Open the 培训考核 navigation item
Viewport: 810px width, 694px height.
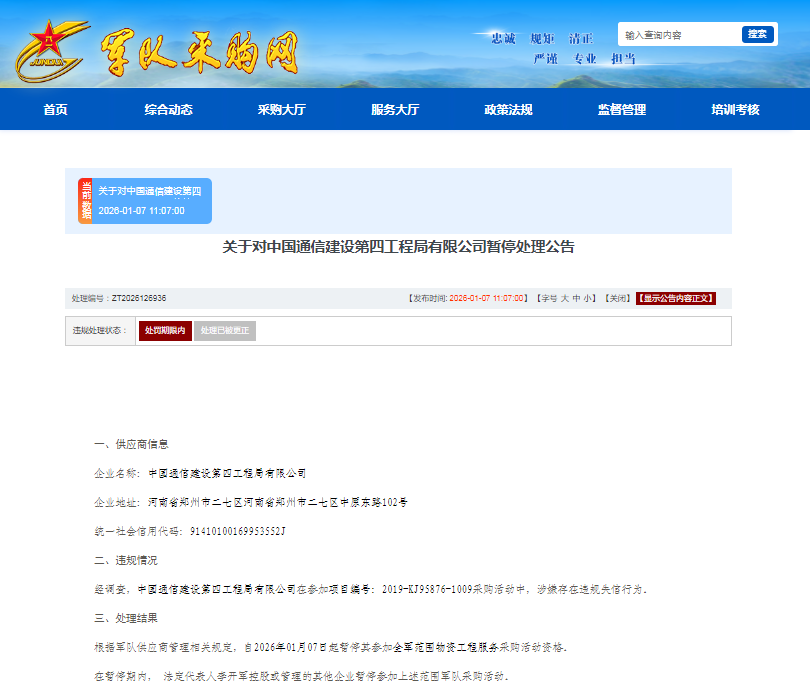point(735,110)
